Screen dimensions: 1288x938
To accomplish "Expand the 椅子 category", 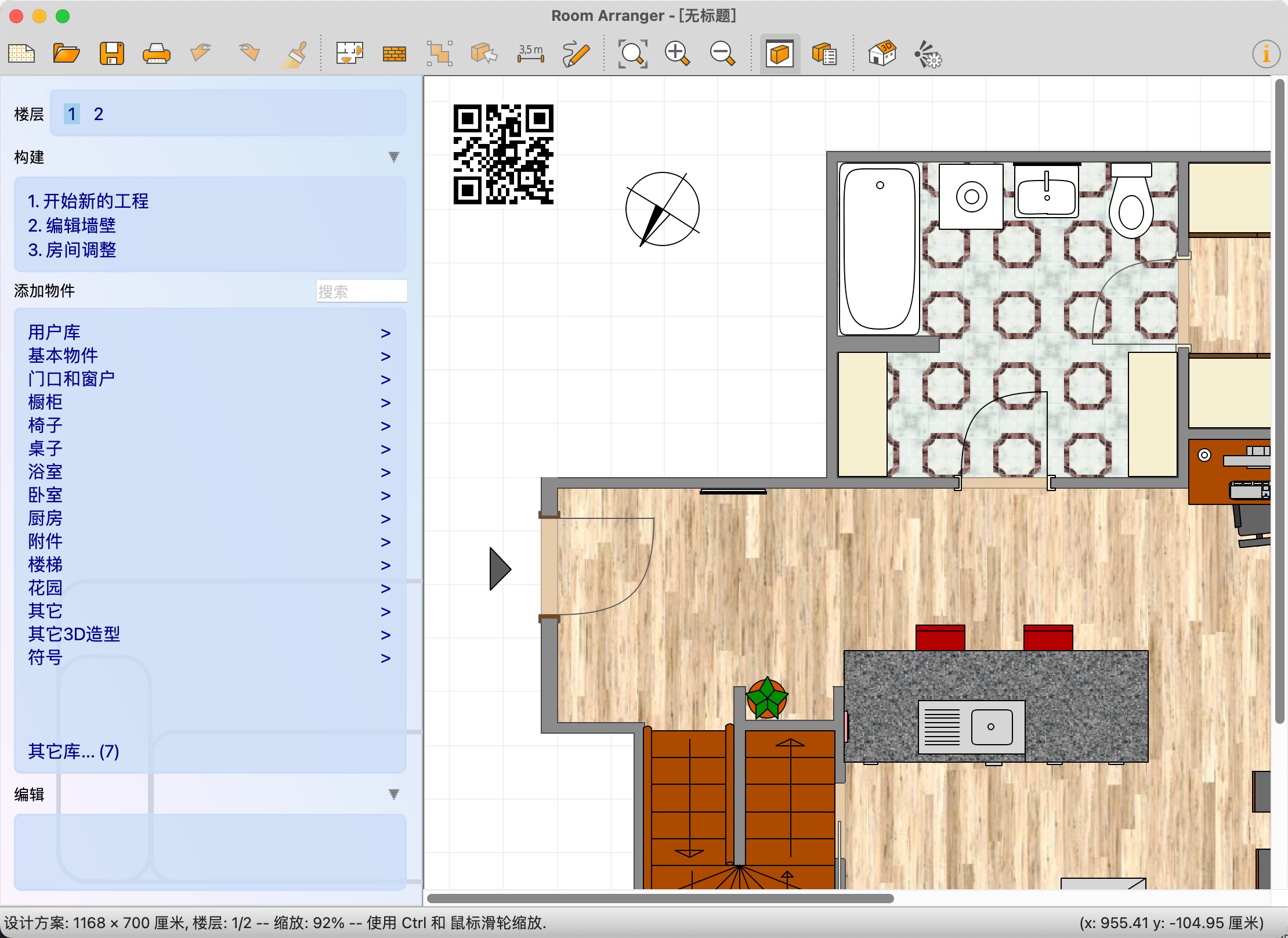I will coord(209,425).
